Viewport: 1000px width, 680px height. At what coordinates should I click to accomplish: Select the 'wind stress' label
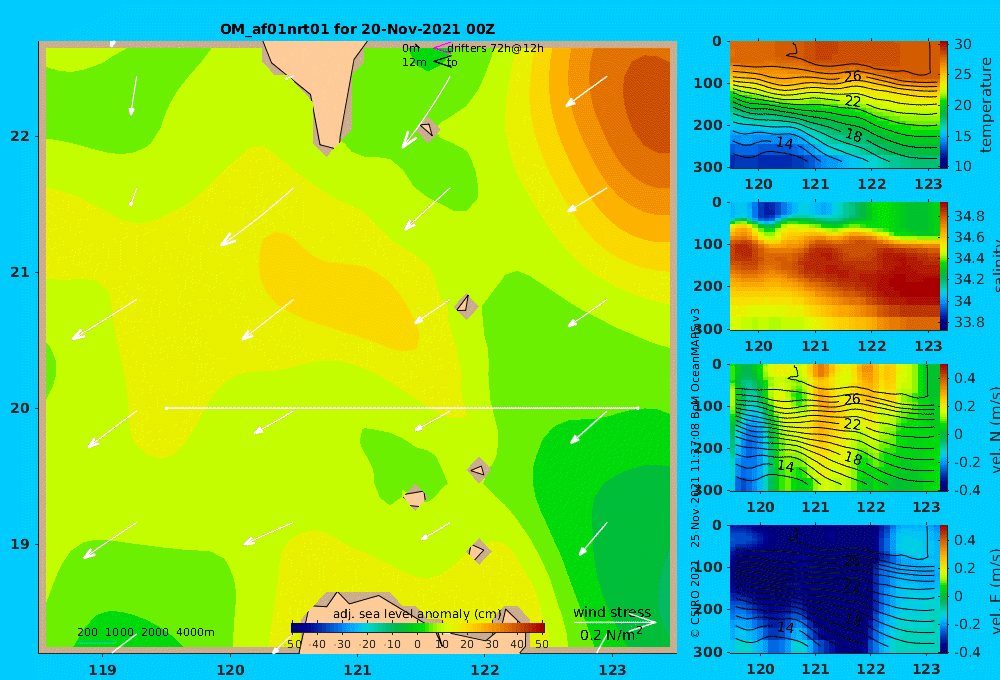(612, 612)
